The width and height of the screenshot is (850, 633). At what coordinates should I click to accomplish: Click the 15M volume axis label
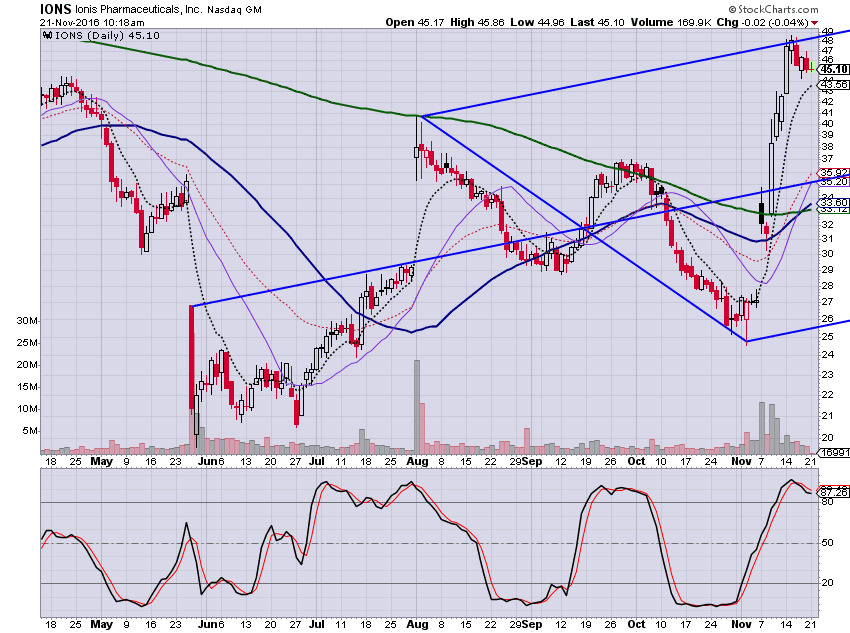pyautogui.click(x=27, y=386)
